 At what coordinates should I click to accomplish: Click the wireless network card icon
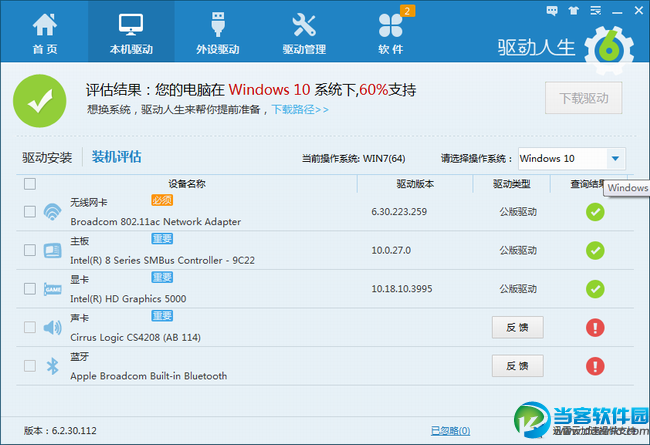tap(52, 212)
